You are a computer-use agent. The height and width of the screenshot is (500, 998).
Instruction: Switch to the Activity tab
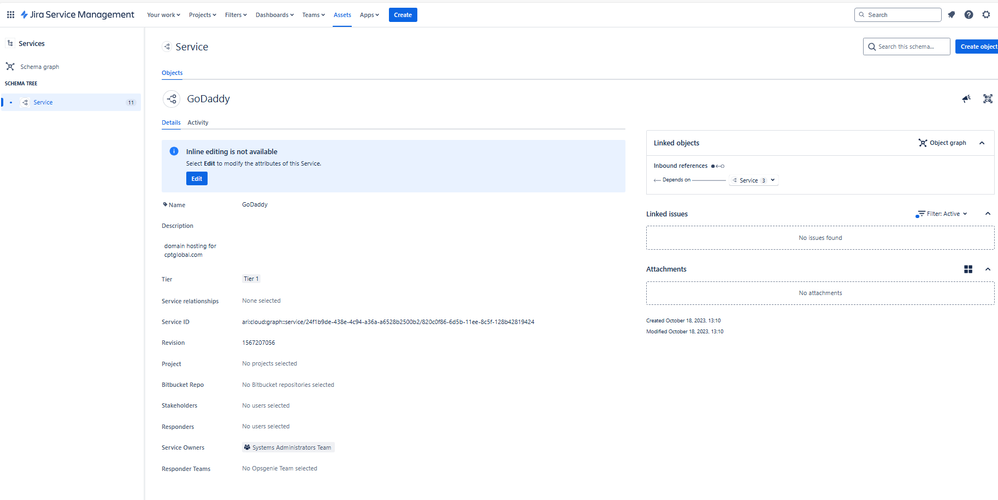[198, 122]
